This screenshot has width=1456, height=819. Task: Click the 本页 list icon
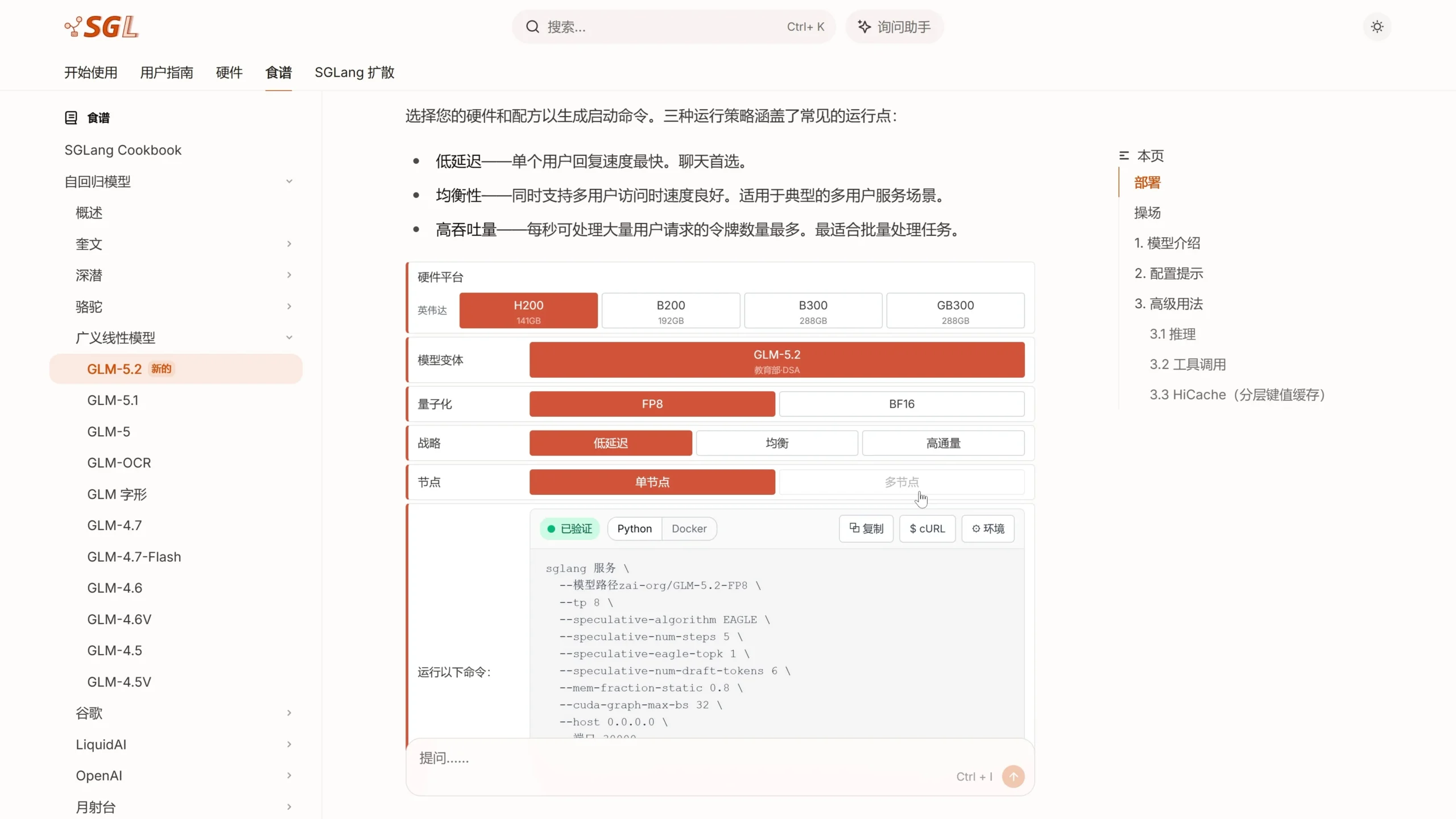pos(1124,155)
